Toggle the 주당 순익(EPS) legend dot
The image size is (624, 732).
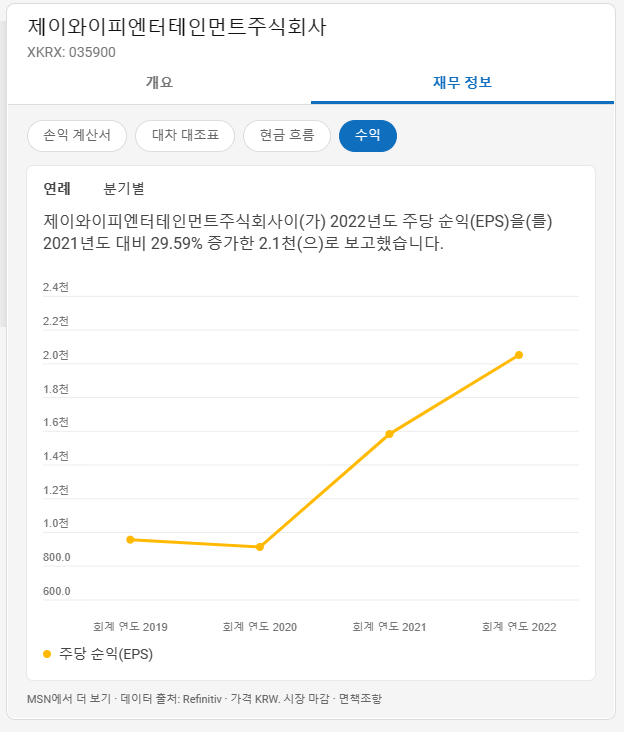point(47,654)
